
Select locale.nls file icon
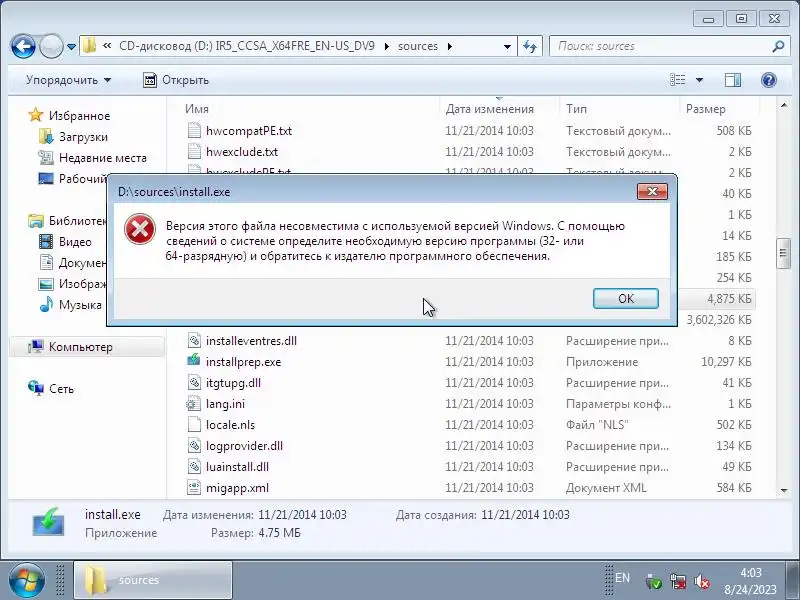194,424
